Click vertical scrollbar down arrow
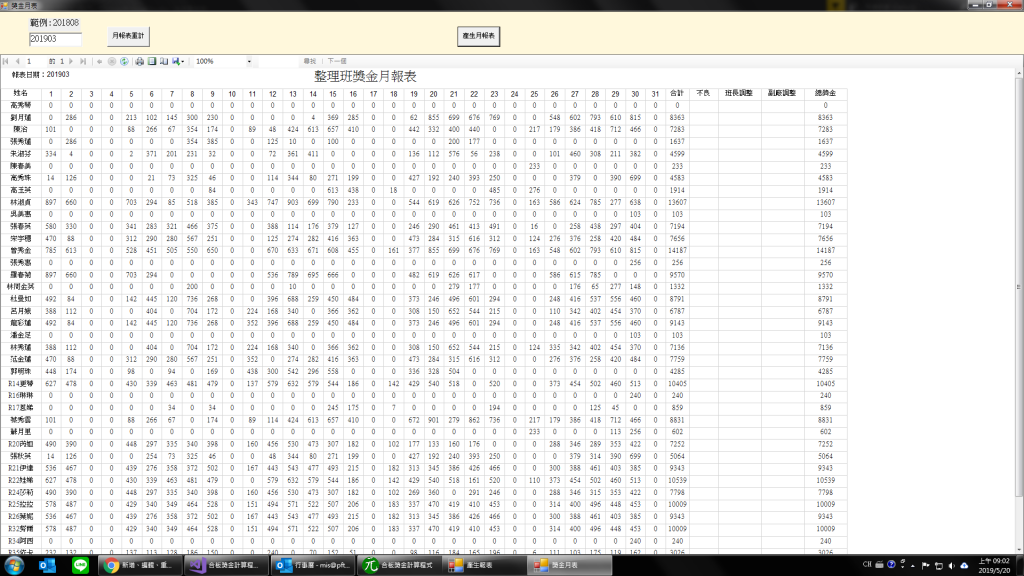Viewport: 1024px width, 576px height. [x=1019, y=550]
